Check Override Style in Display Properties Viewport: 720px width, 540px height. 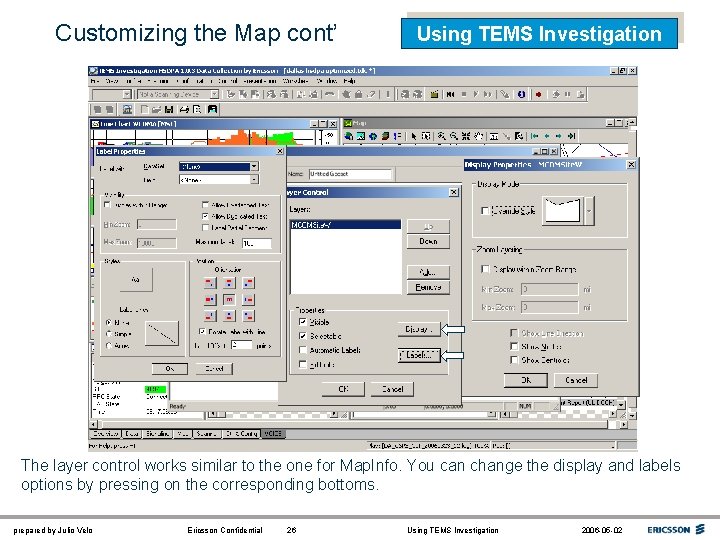(485, 211)
